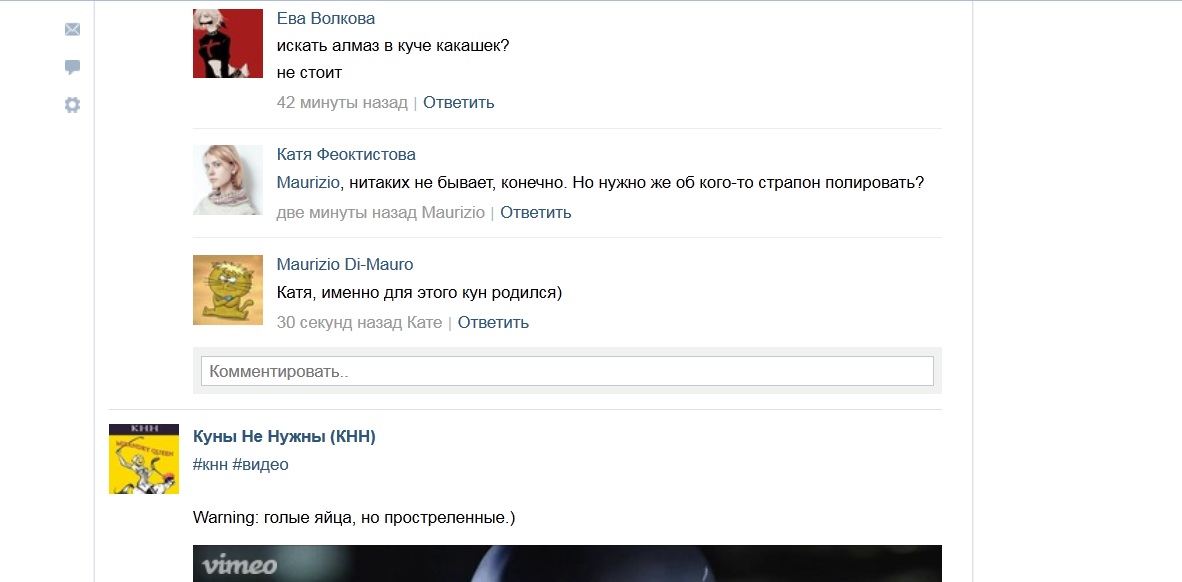Open the Куны Не Нужны group avatar
The height and width of the screenshot is (582, 1182).
(144, 458)
